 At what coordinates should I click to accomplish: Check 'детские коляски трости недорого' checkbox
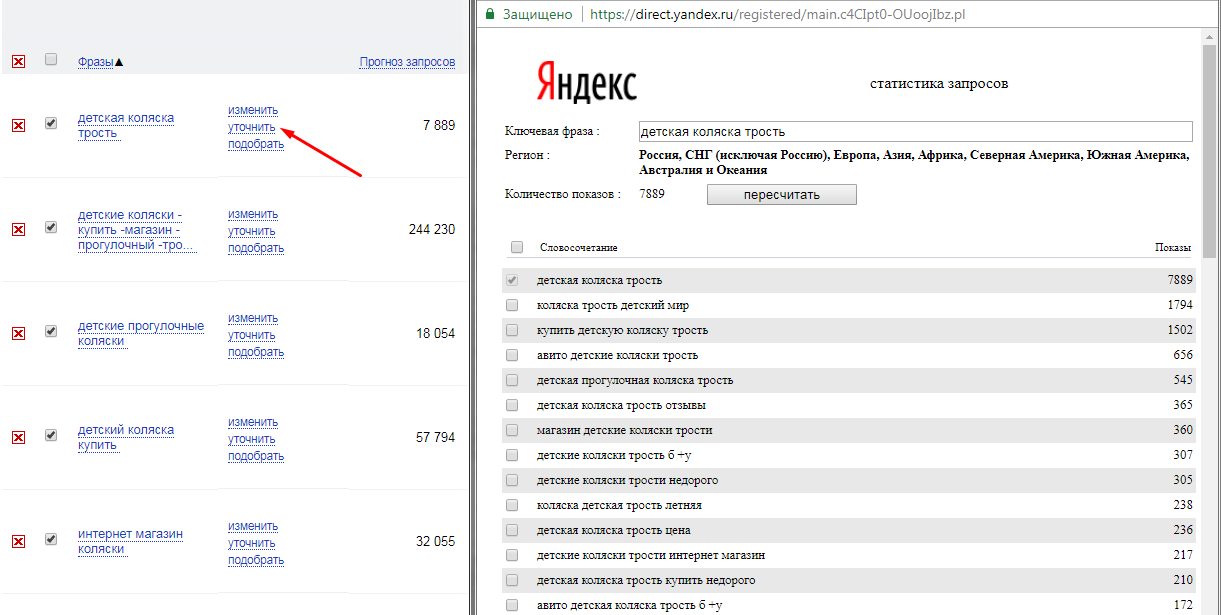512,480
